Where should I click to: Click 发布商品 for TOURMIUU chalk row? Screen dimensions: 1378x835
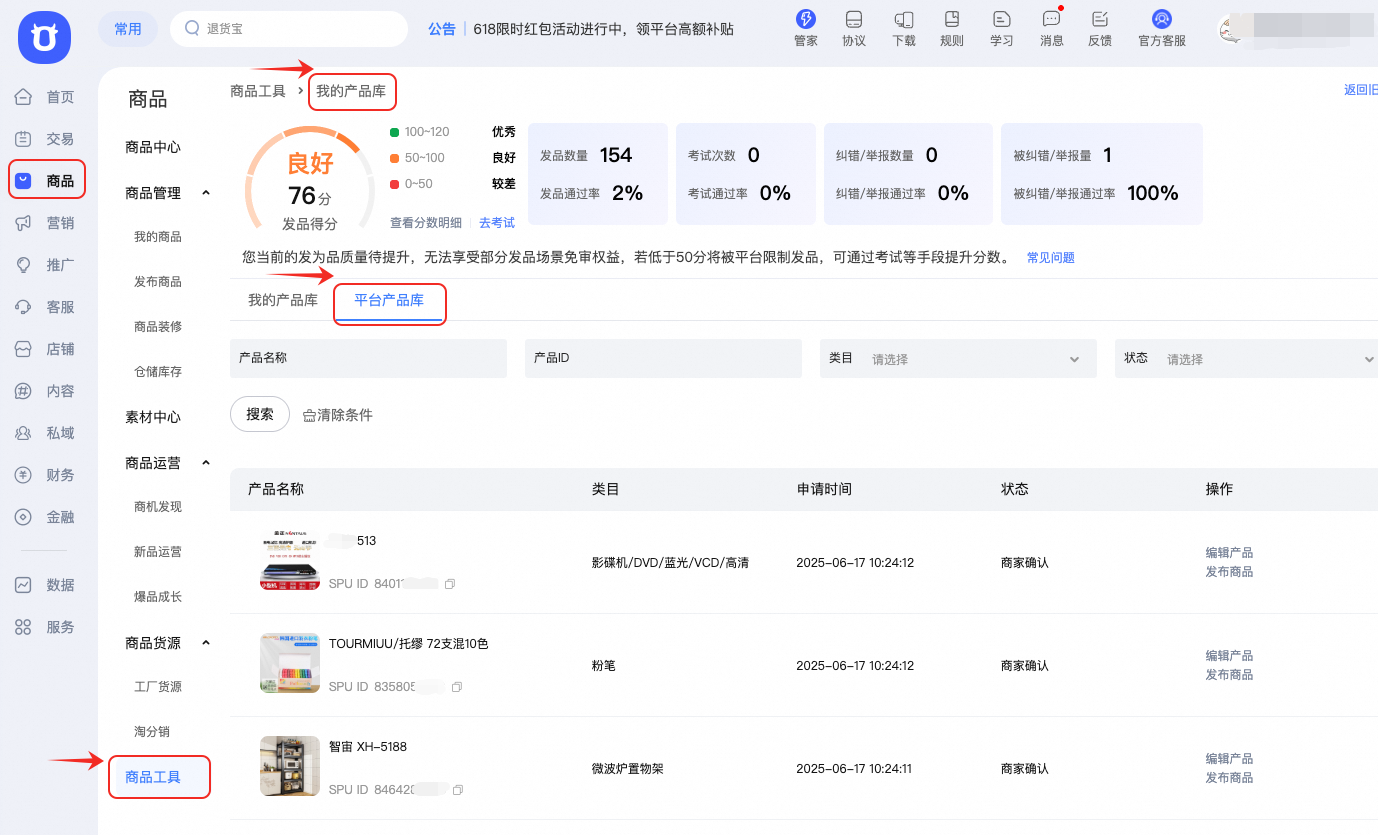pyautogui.click(x=1229, y=675)
